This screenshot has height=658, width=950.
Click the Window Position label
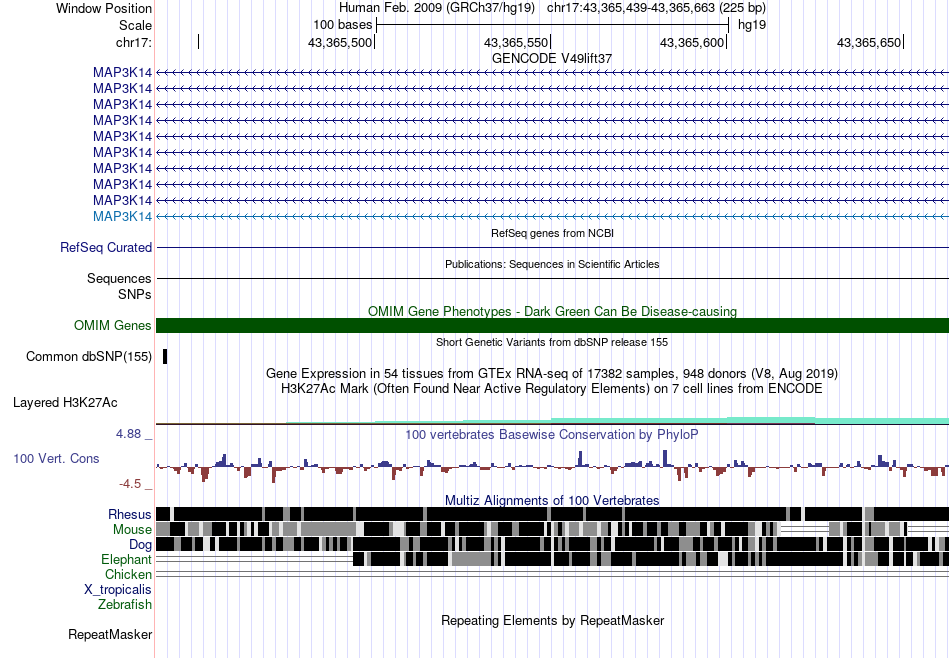104,8
